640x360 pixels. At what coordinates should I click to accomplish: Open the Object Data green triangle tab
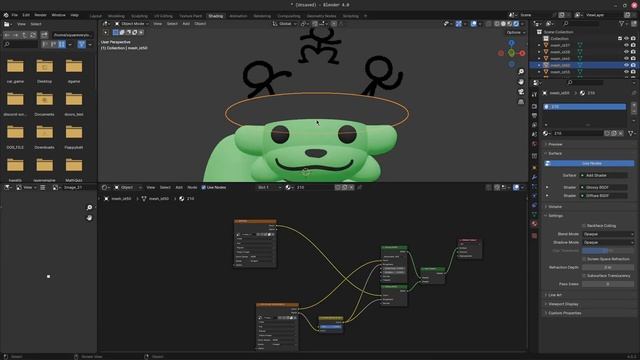pyautogui.click(x=534, y=214)
